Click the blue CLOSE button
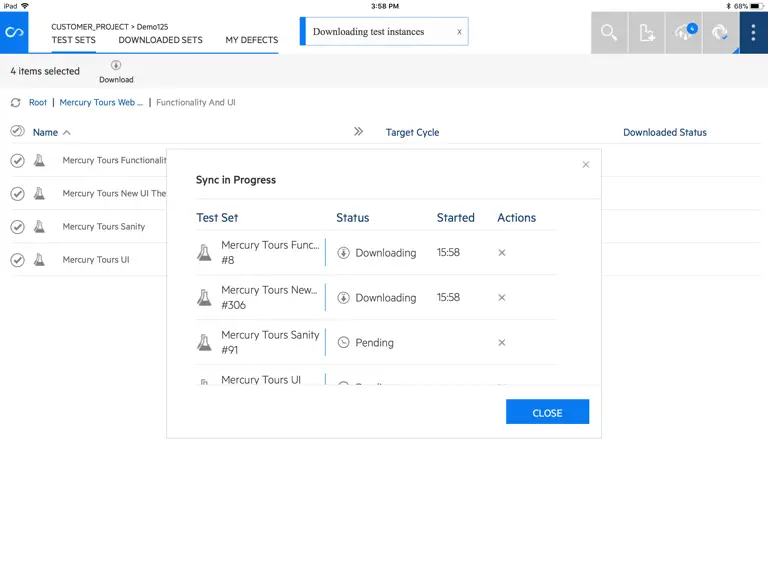768x576 pixels. click(x=548, y=412)
